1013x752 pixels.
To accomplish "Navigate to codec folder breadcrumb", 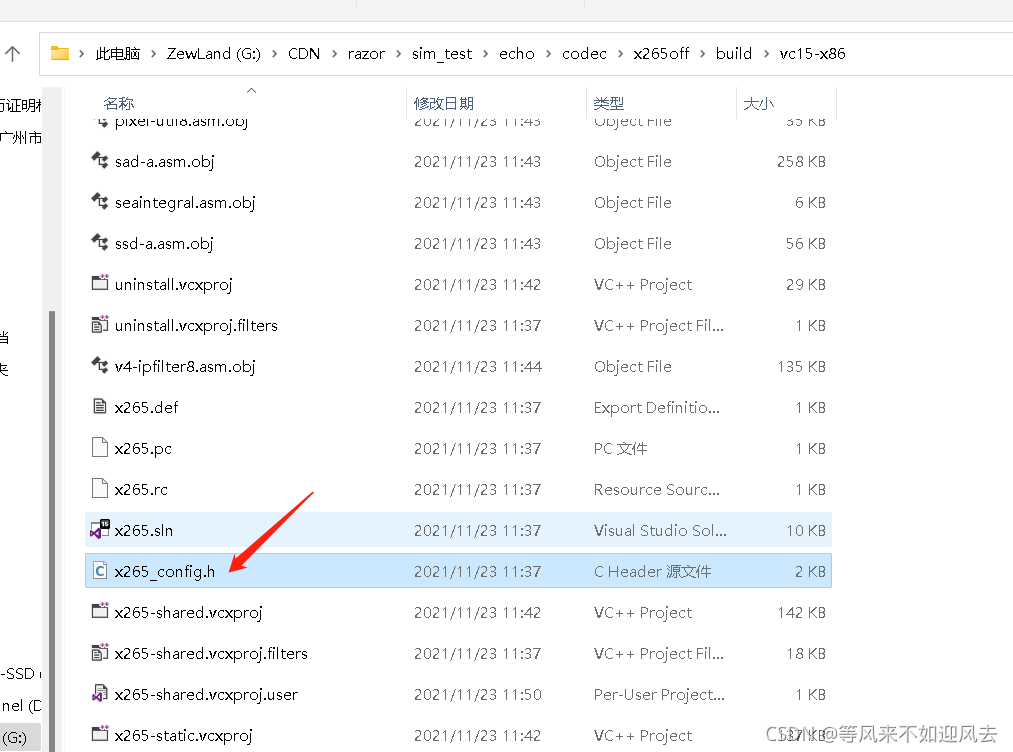I will coord(584,54).
